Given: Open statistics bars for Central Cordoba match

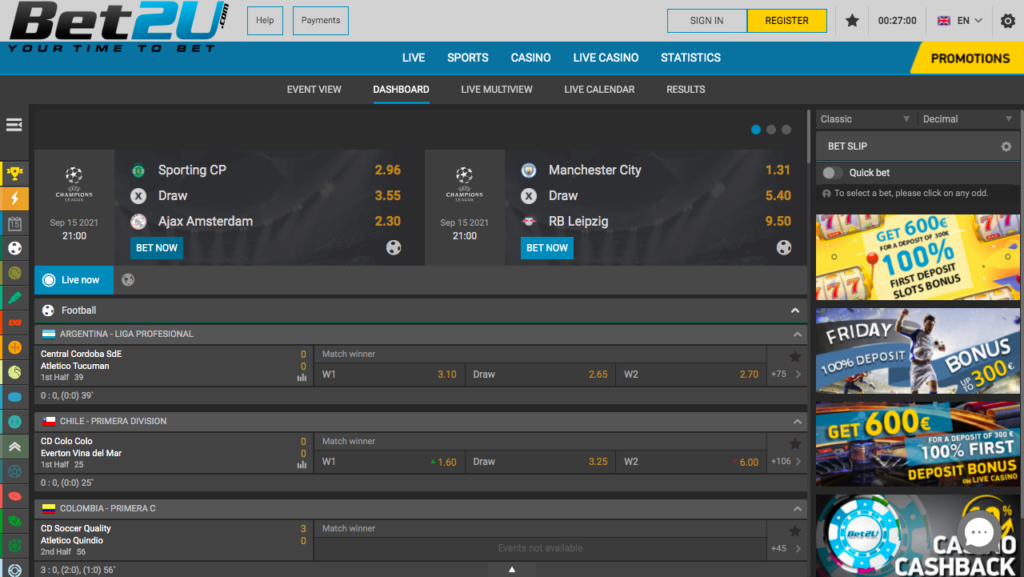Looking at the screenshot, I should pos(302,377).
